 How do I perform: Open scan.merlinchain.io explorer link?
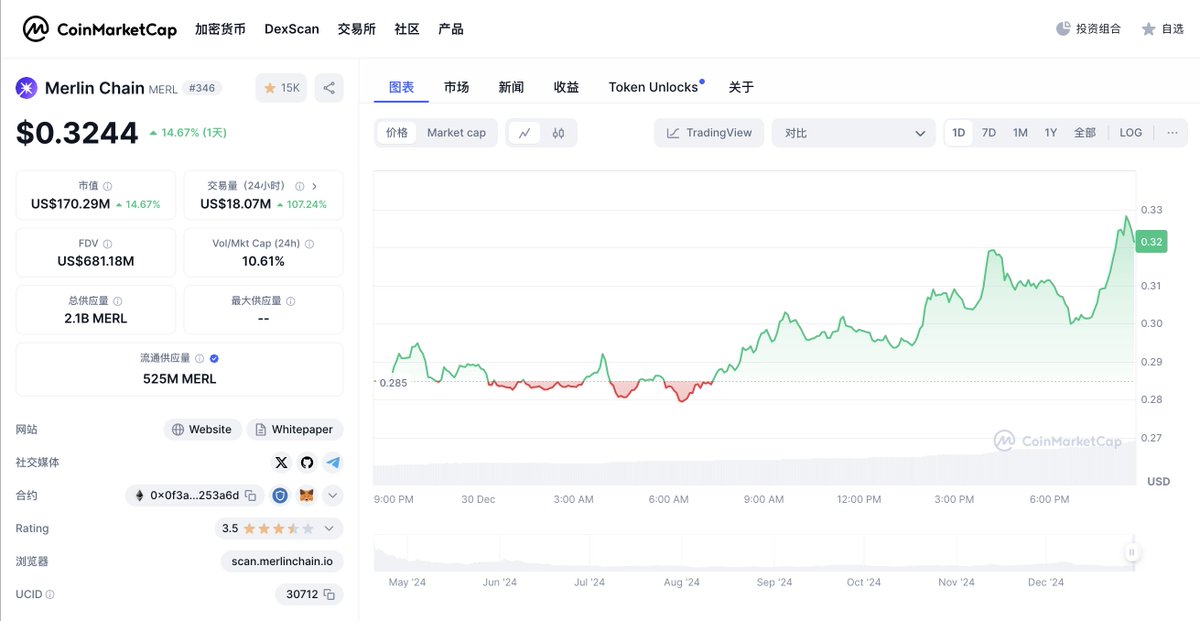point(282,561)
